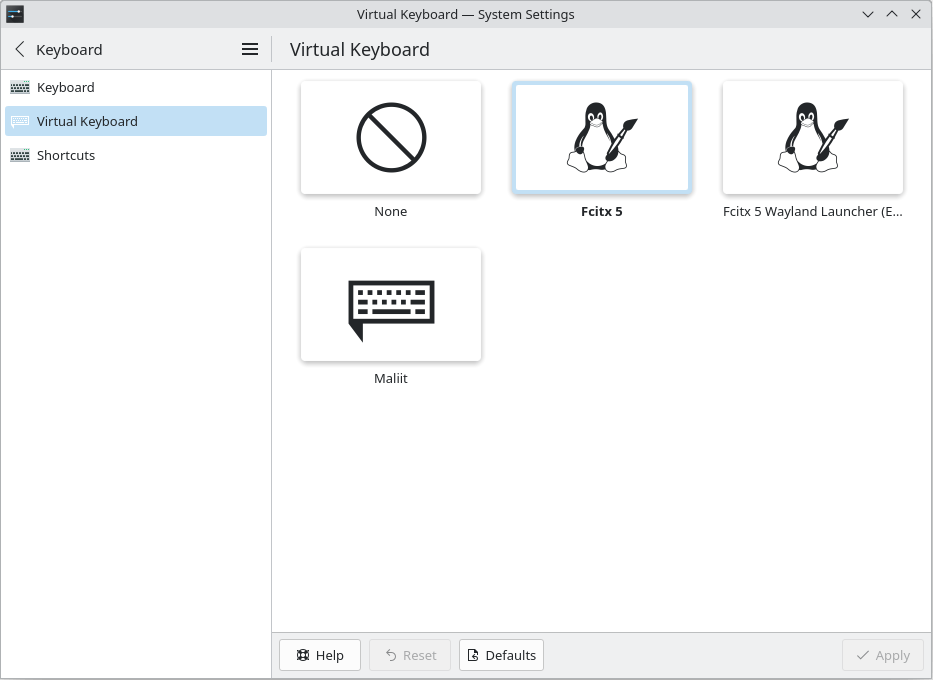This screenshot has width=933, height=680.
Task: Open the Shortcuts sidebar entry
Action: click(x=136, y=155)
